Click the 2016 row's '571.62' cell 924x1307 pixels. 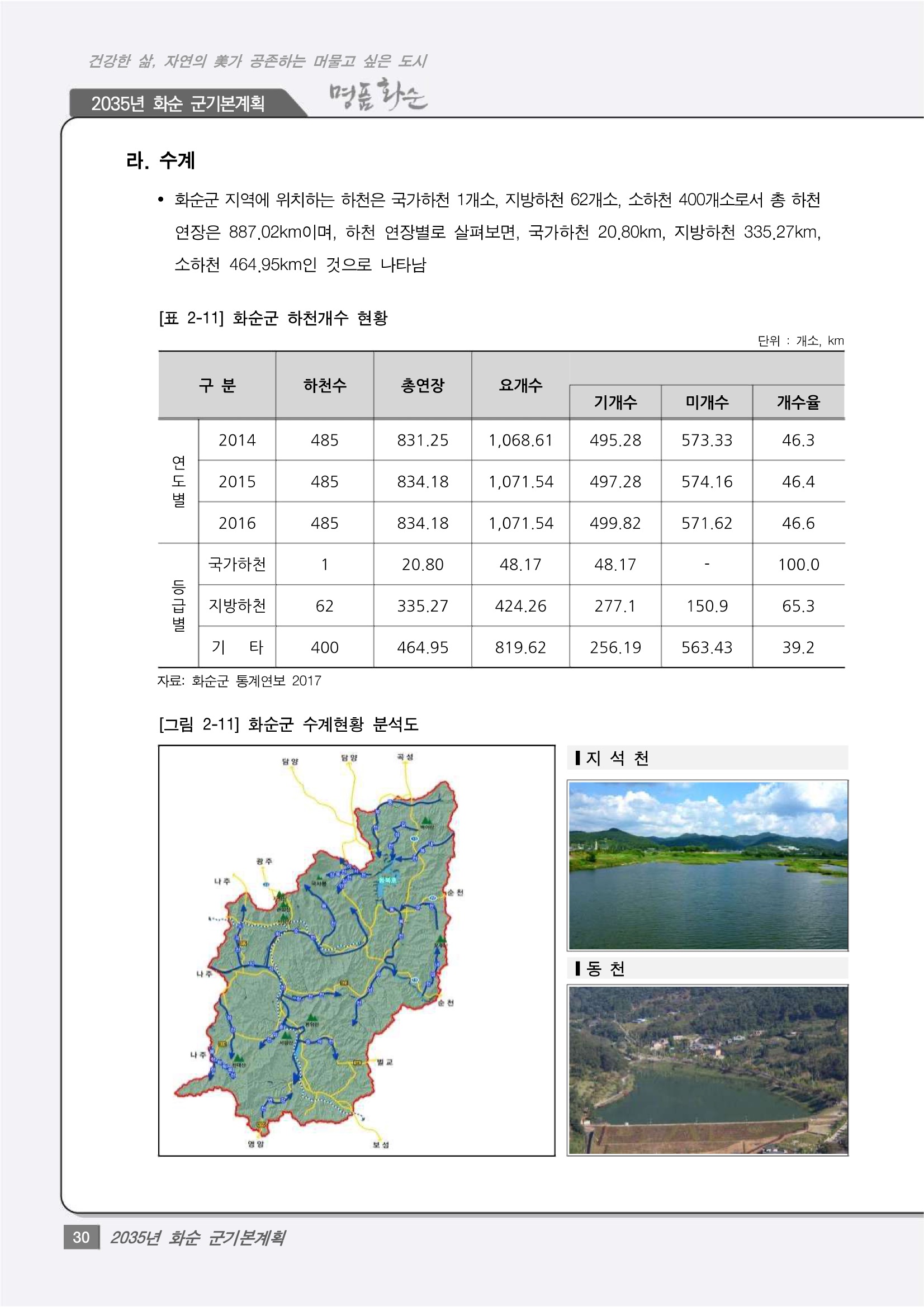pyautogui.click(x=707, y=523)
